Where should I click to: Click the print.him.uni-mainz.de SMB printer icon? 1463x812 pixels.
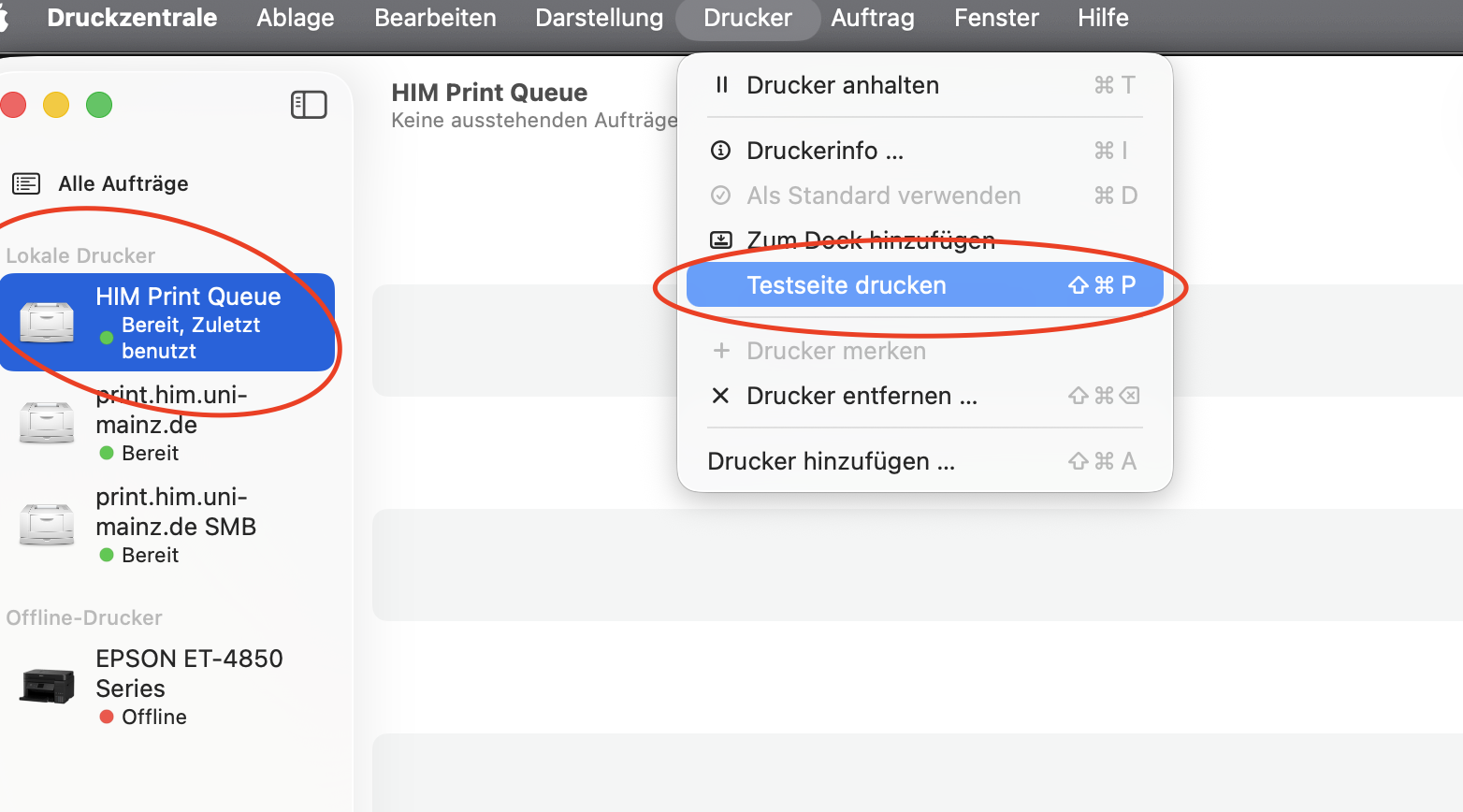47,525
